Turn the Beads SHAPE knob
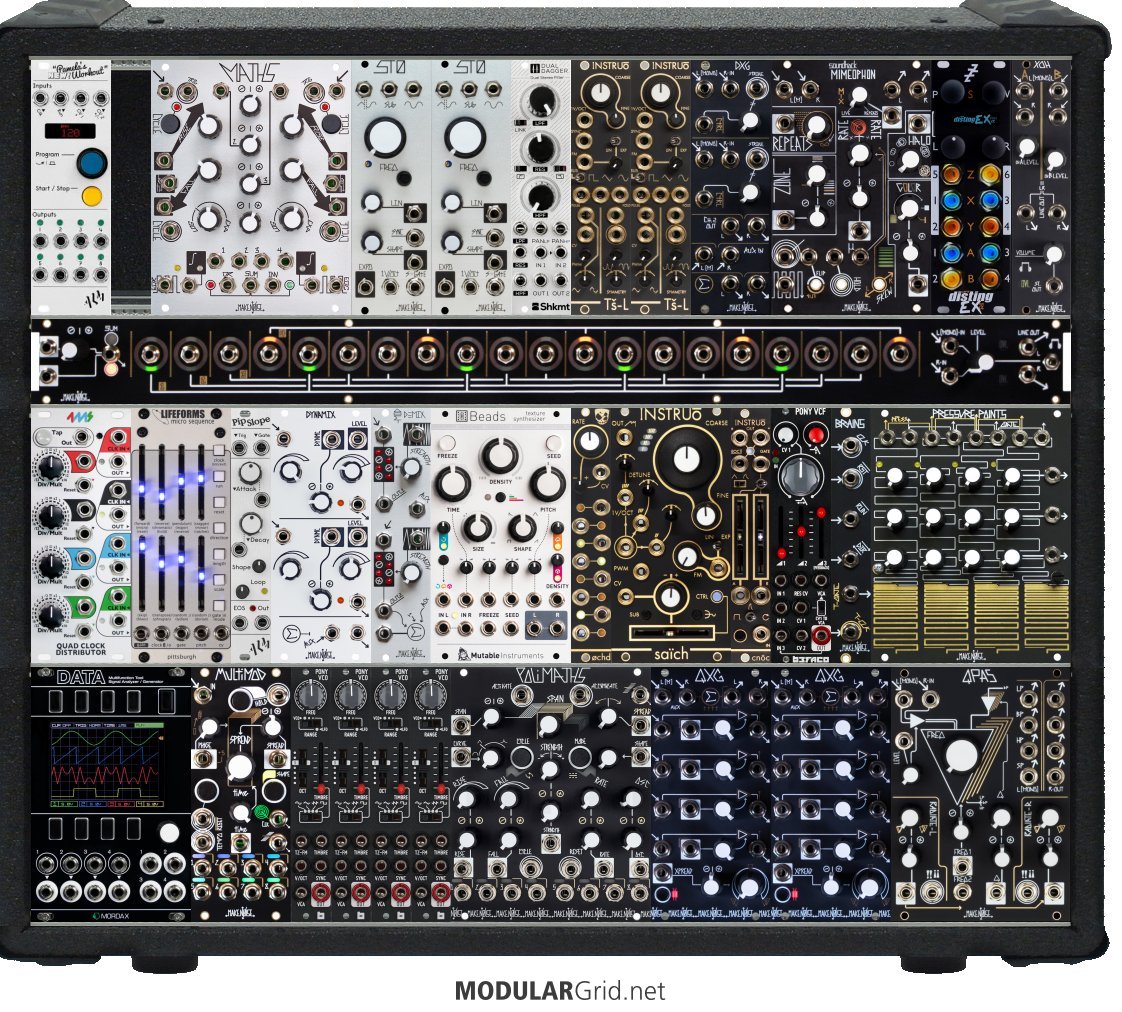 tap(522, 528)
